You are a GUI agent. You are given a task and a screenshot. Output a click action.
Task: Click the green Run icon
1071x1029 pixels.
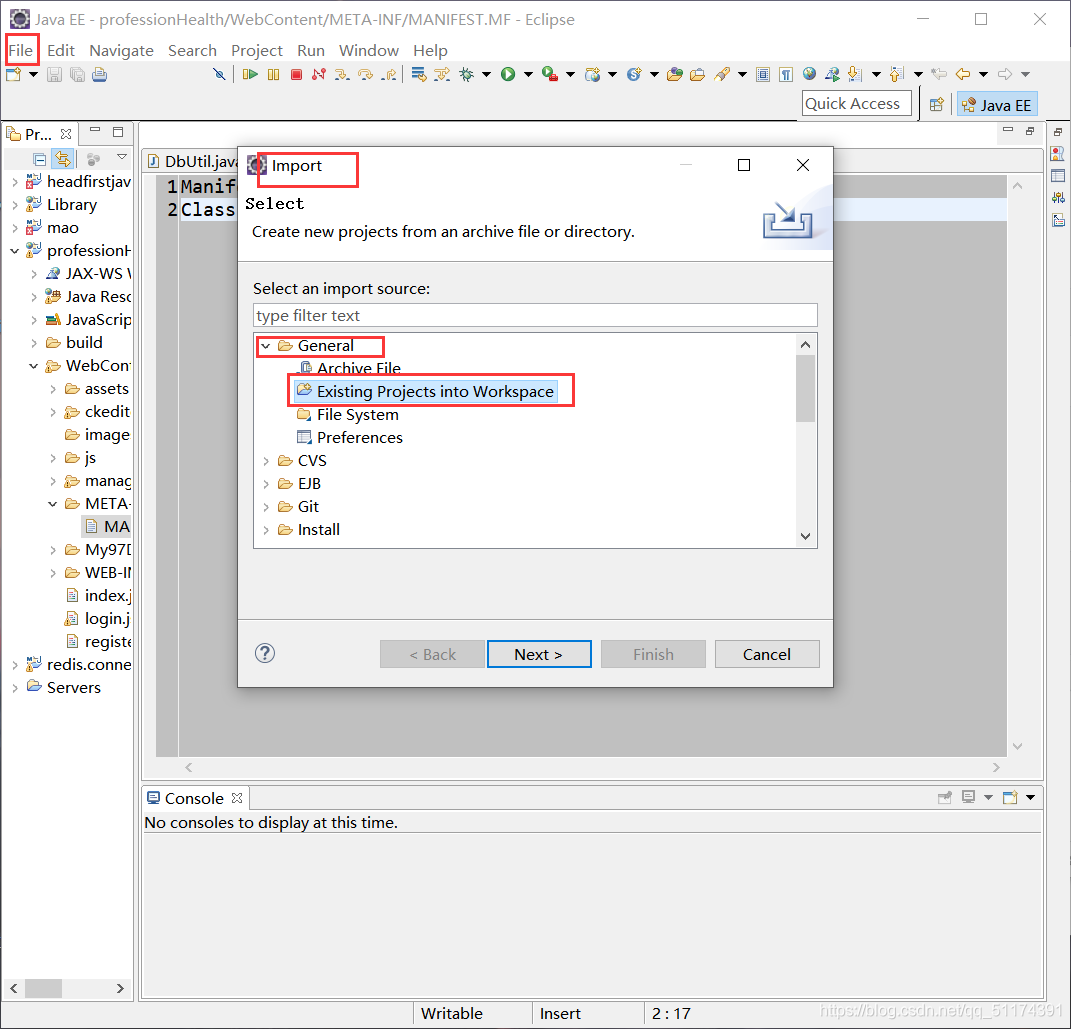tap(507, 74)
